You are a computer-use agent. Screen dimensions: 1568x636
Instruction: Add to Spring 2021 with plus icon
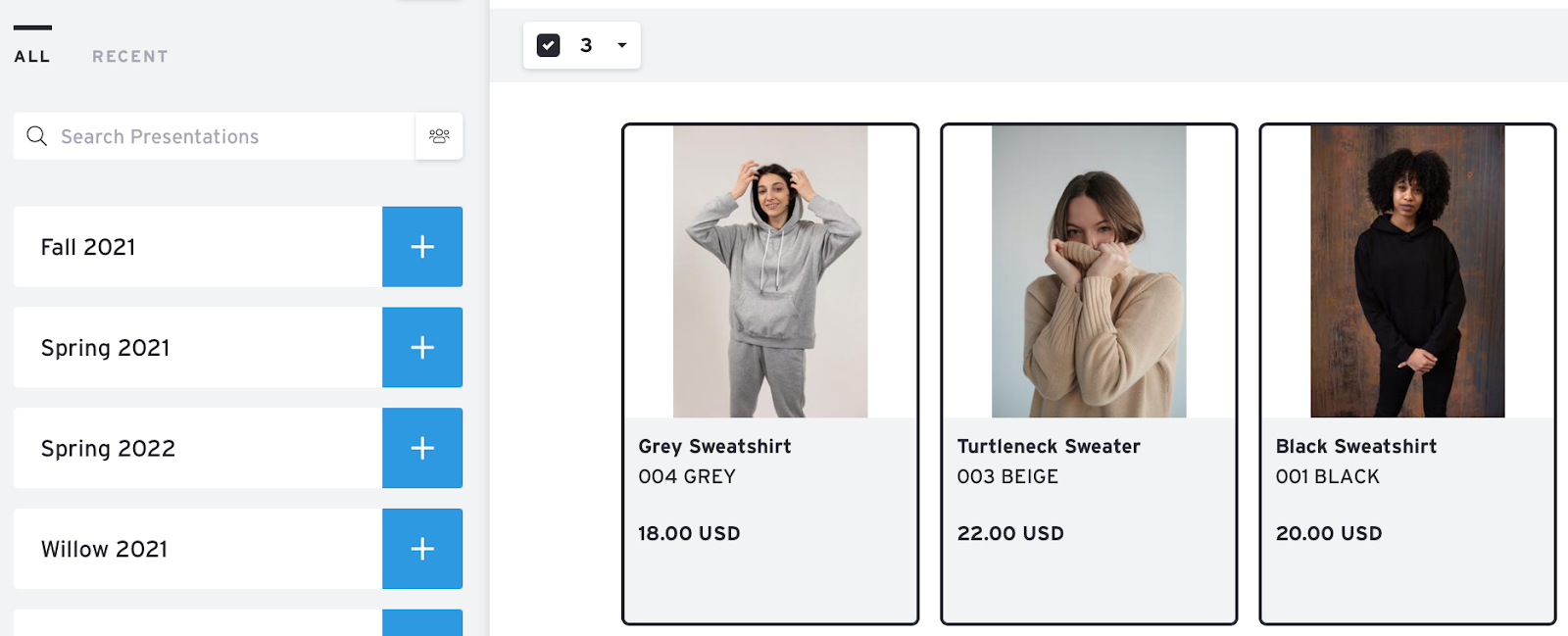click(x=422, y=348)
